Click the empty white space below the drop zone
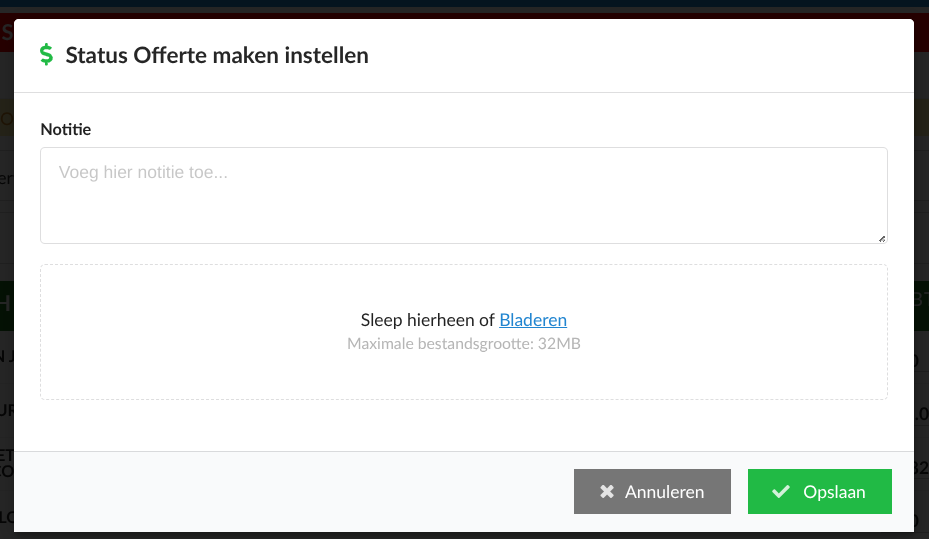The image size is (929, 539). (464, 425)
